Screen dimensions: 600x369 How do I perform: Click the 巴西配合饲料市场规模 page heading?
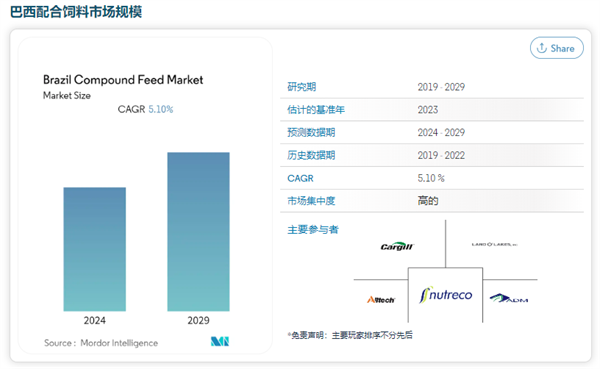(x=76, y=12)
